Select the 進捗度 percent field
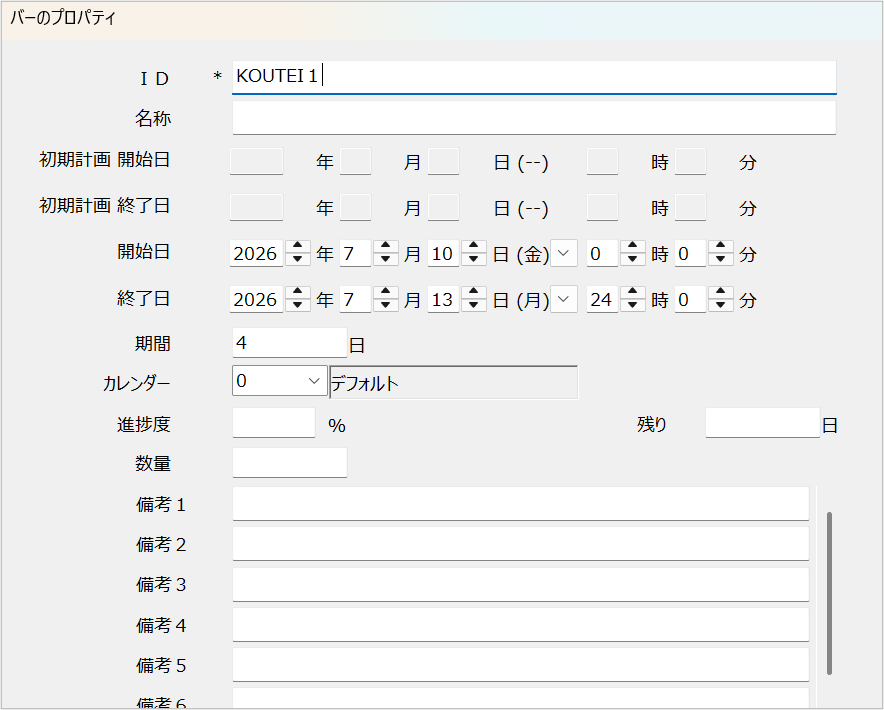This screenshot has height=710, width=884. pyautogui.click(x=274, y=423)
